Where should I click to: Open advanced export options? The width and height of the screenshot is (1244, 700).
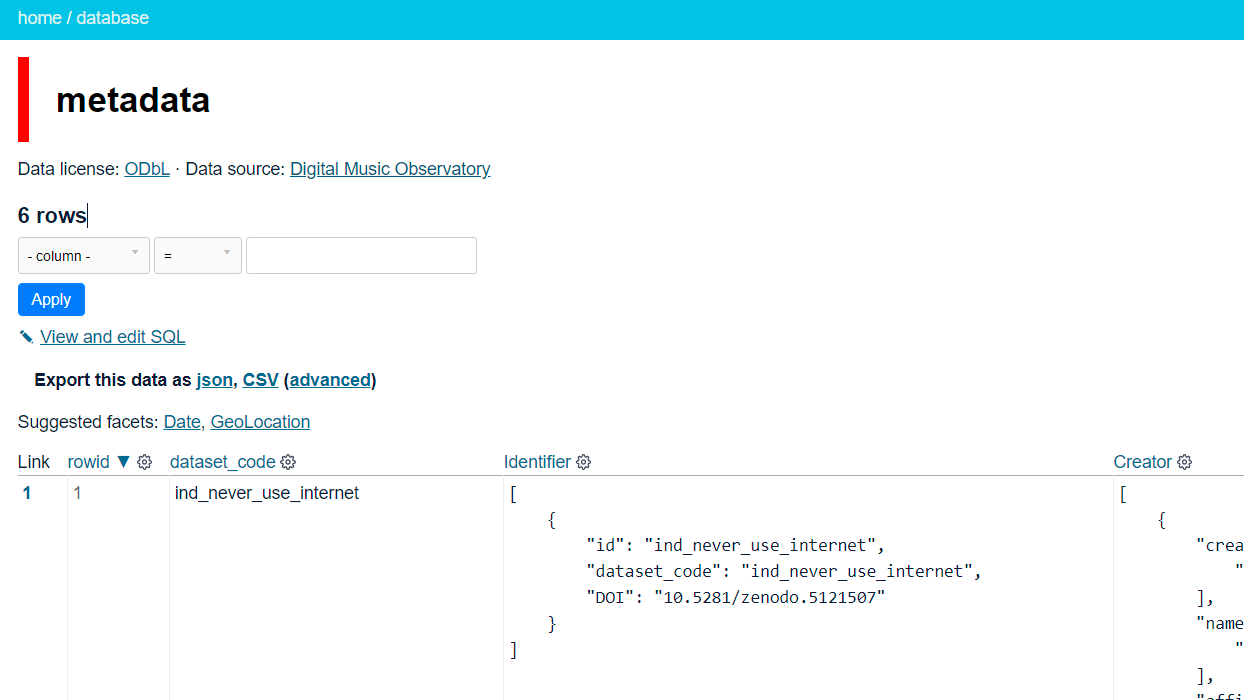point(330,380)
